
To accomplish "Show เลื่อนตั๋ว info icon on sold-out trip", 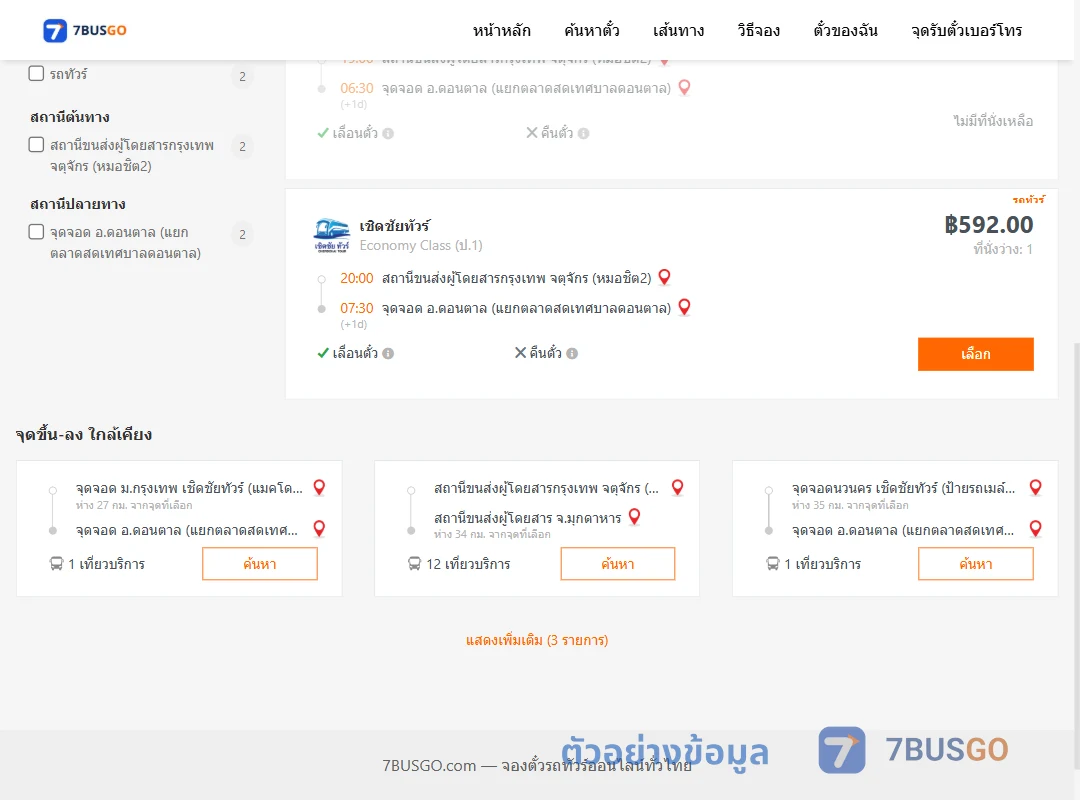I will coord(388,134).
